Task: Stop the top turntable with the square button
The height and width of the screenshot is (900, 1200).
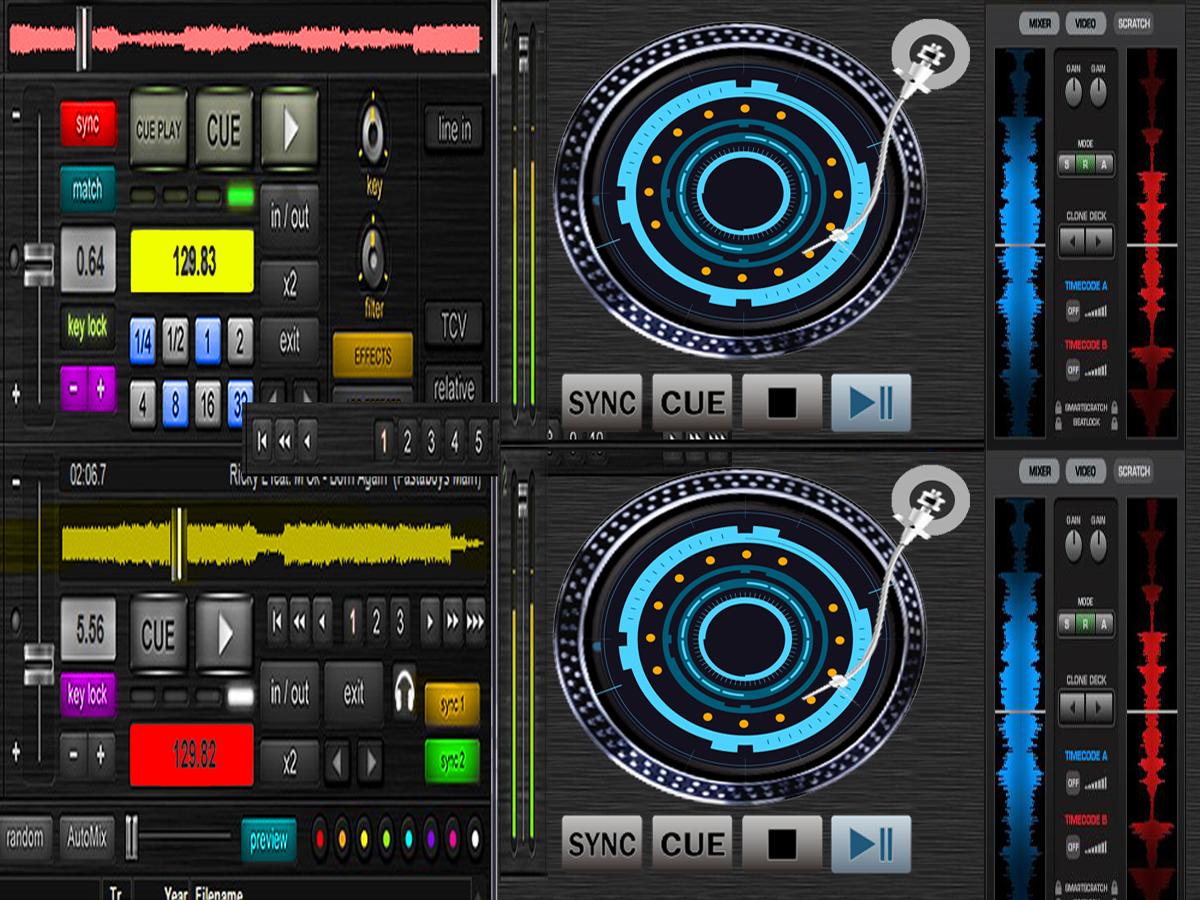Action: point(782,402)
